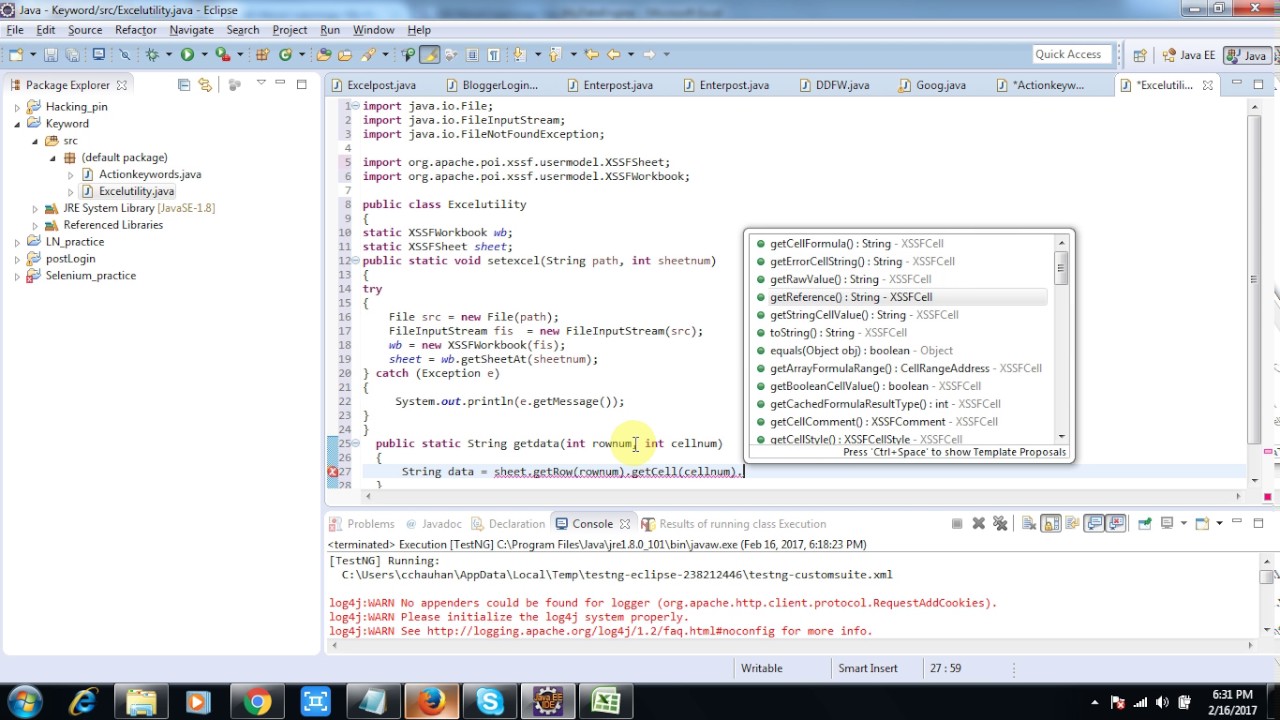
Task: Switch to Java EE perspective
Action: (1188, 55)
